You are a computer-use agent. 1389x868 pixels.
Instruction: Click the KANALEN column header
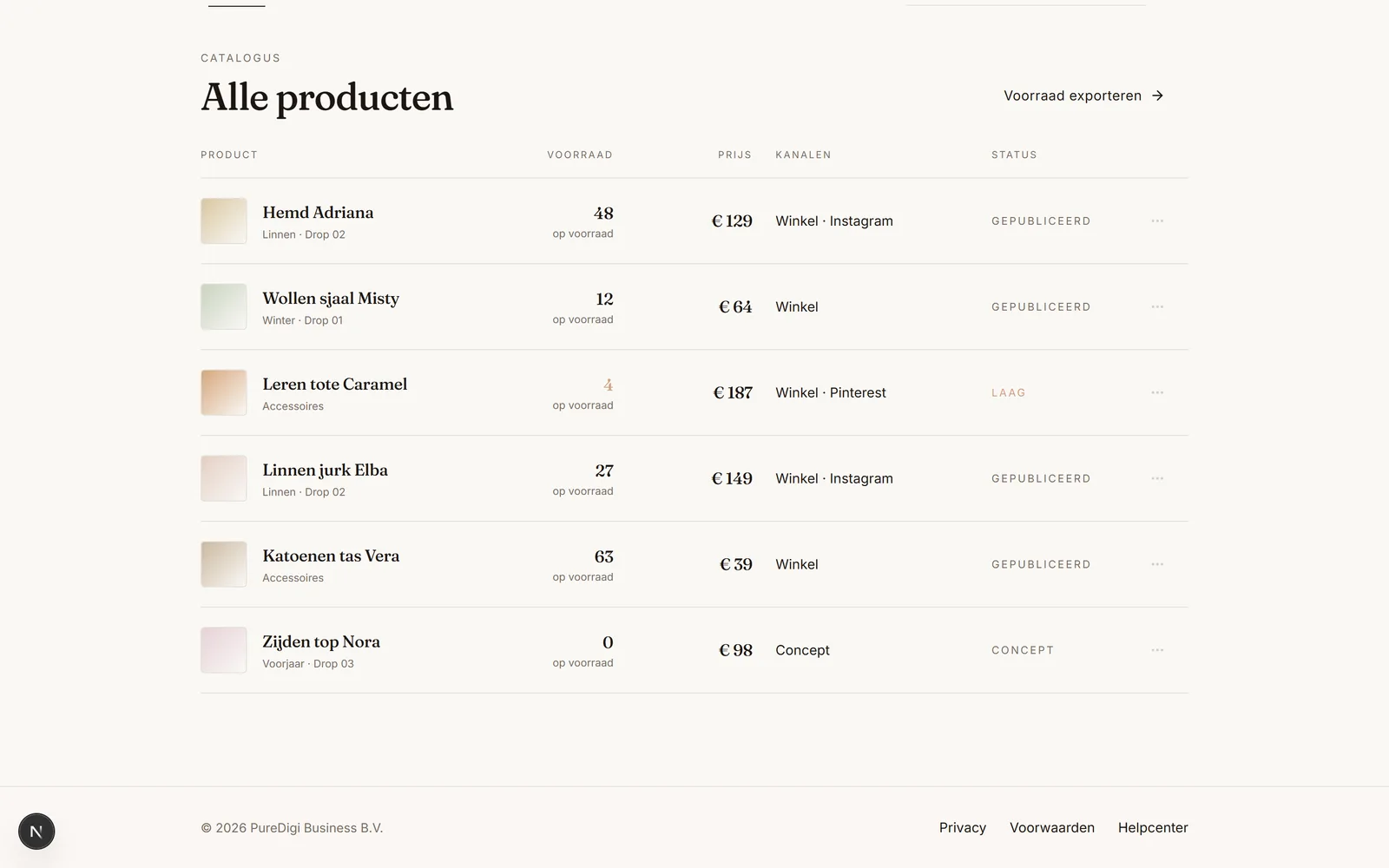[x=803, y=155]
